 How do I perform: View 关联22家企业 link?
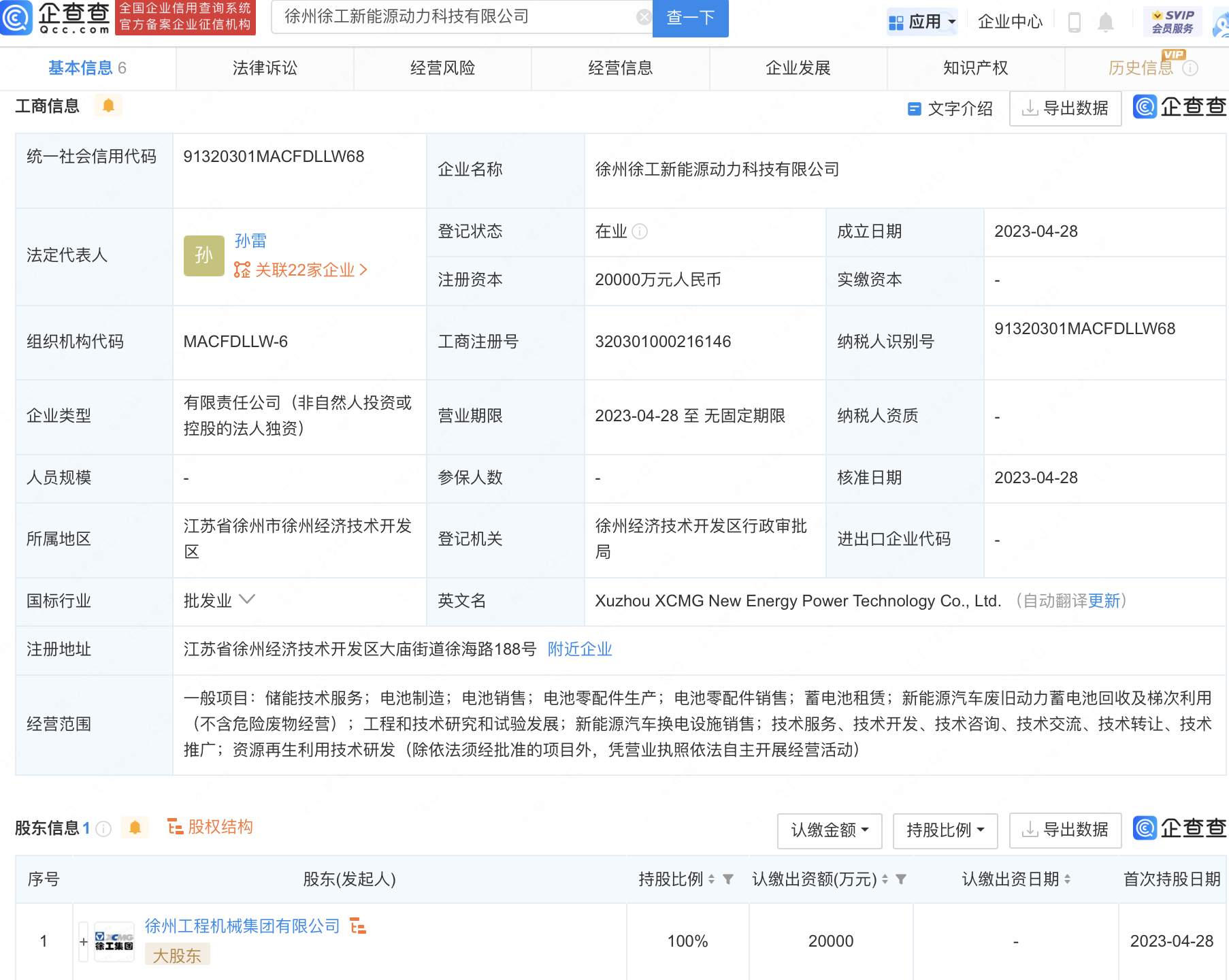[300, 270]
